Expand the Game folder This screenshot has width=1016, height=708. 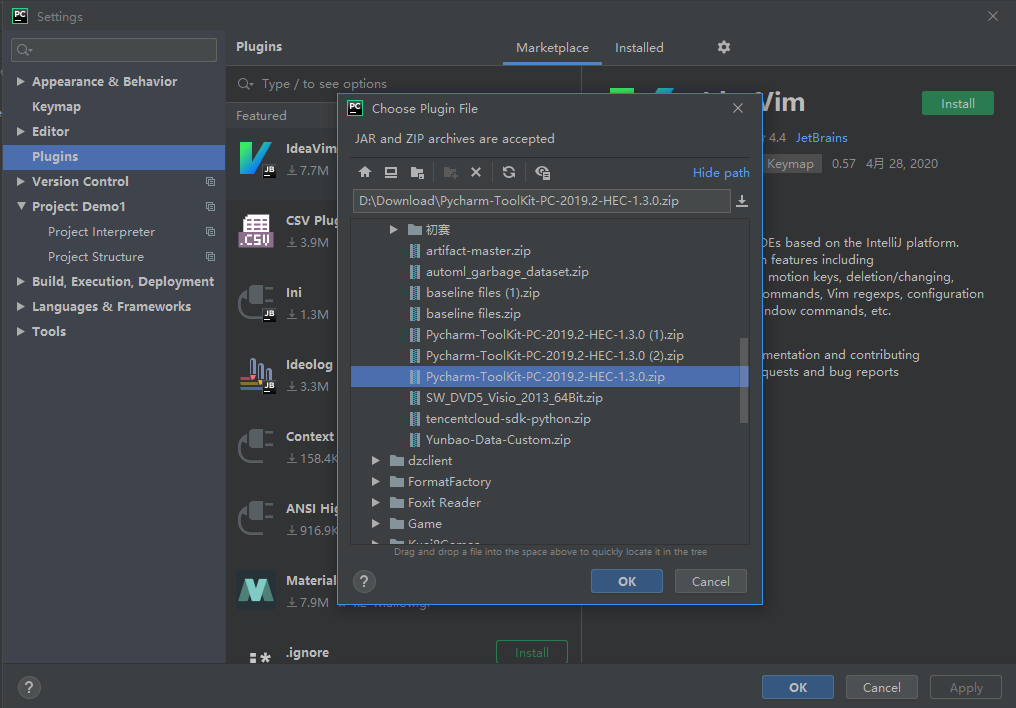(x=376, y=523)
